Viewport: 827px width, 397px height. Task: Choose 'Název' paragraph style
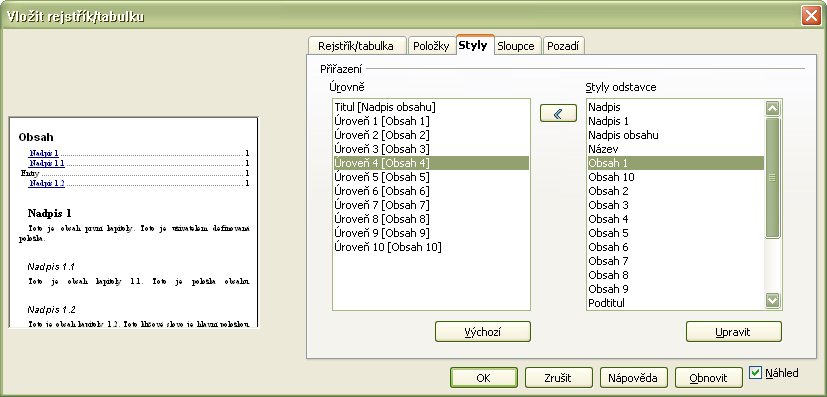[676, 149]
